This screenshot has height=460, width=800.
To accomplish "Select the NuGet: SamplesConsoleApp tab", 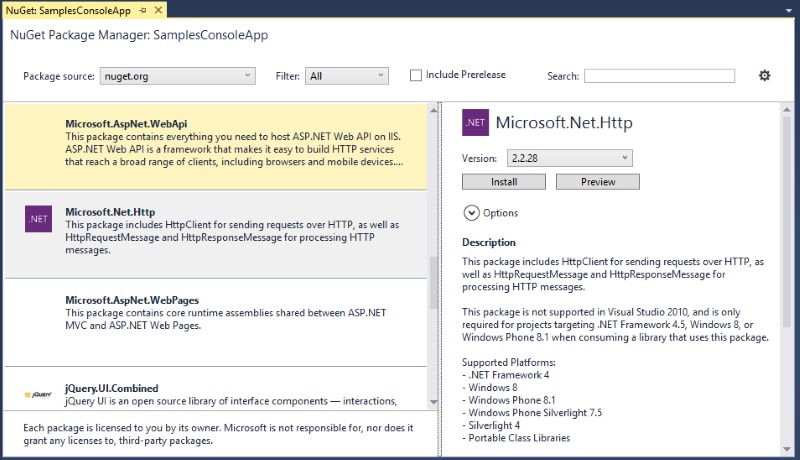I will point(69,9).
